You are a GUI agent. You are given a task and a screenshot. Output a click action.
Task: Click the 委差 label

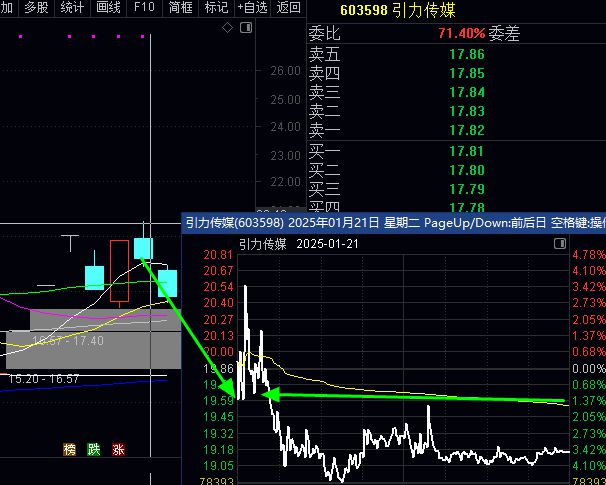click(x=504, y=33)
